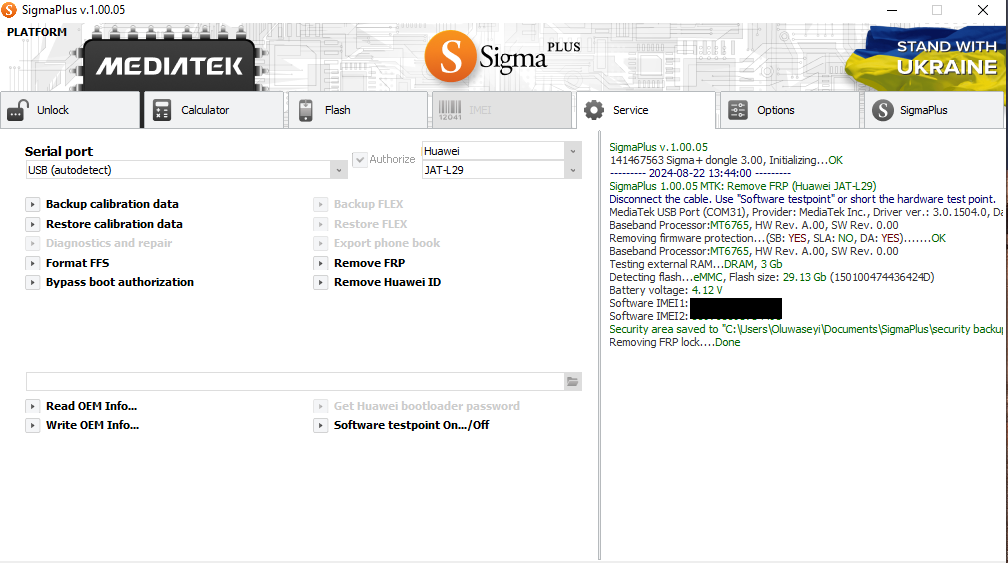This screenshot has width=1008, height=563.
Task: Click log line starting 'Disconnect the cable'
Action: click(802, 199)
